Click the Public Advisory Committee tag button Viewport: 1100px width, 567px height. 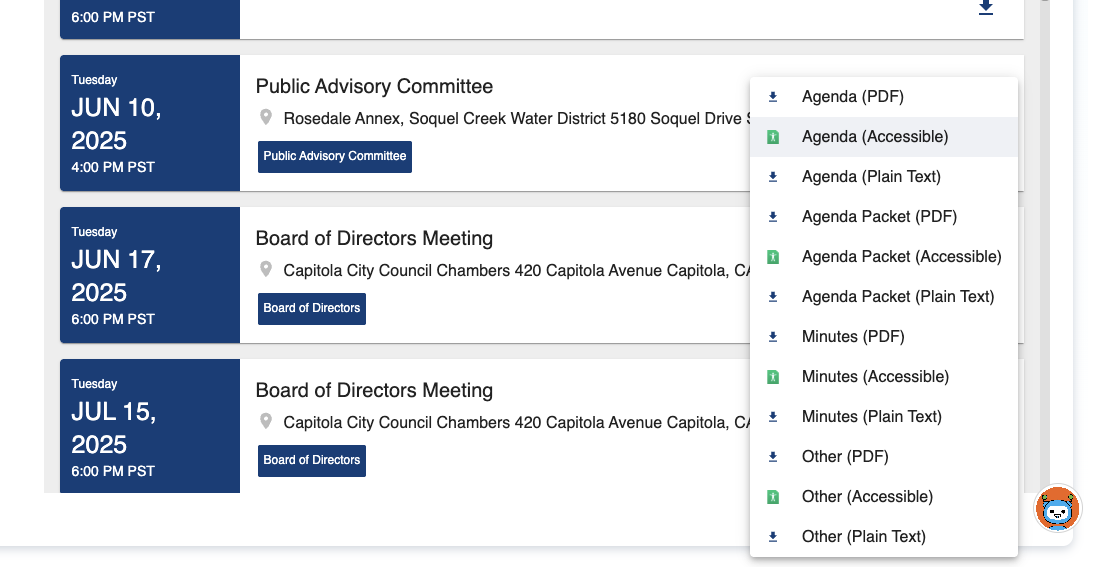[335, 156]
